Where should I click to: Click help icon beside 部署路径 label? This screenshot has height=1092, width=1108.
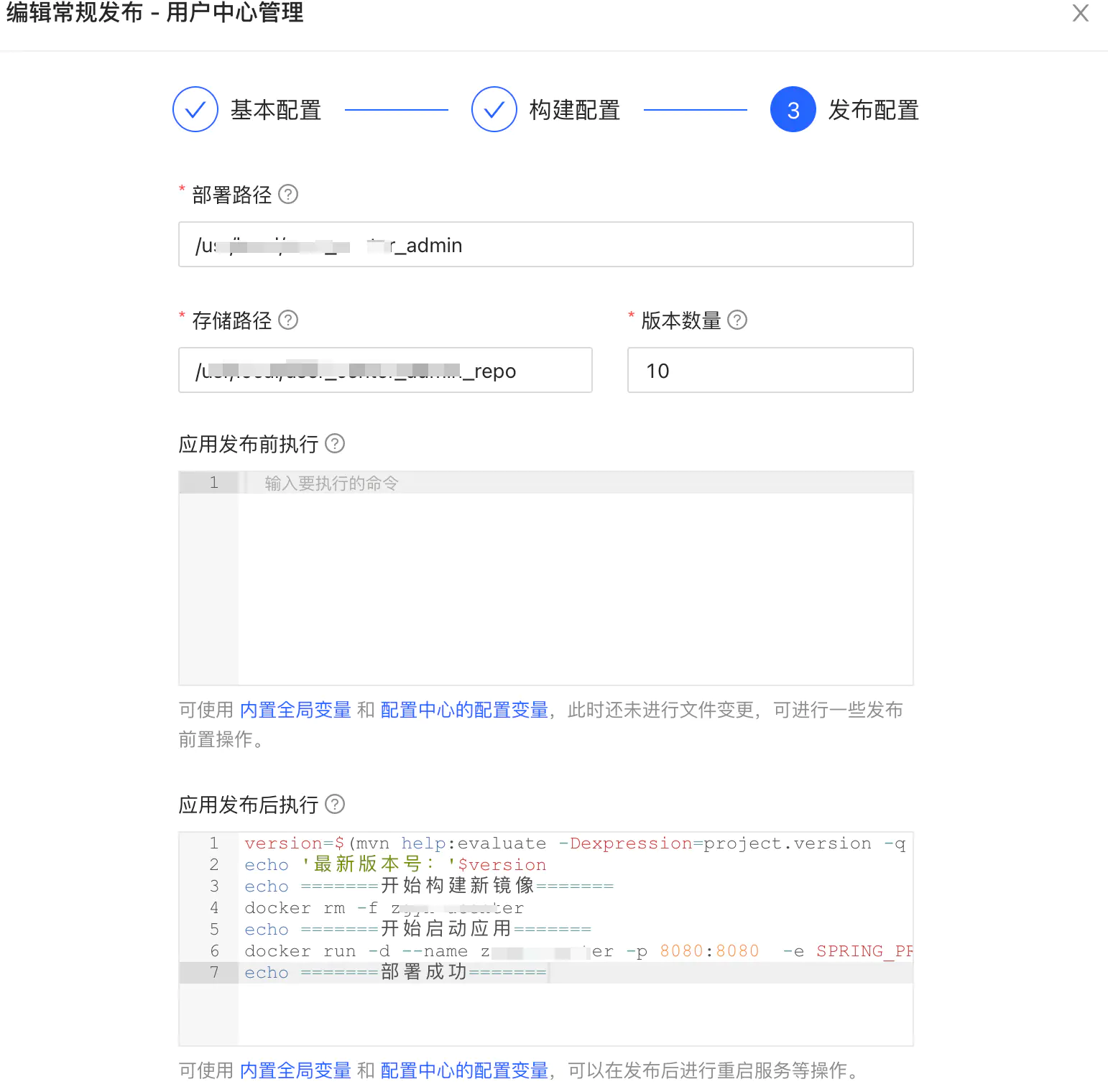click(288, 194)
